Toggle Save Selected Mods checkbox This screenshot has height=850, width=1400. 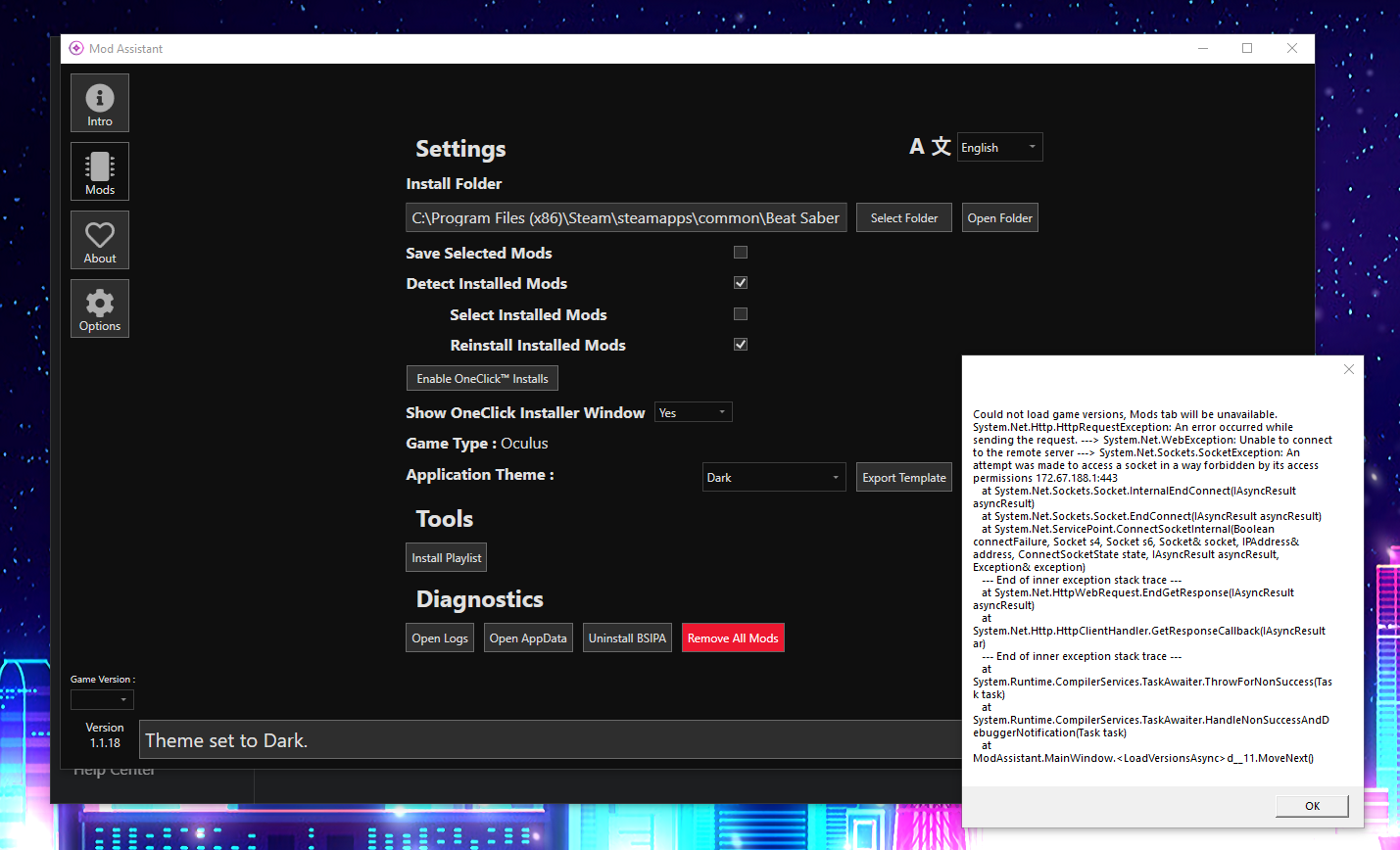[x=741, y=253]
